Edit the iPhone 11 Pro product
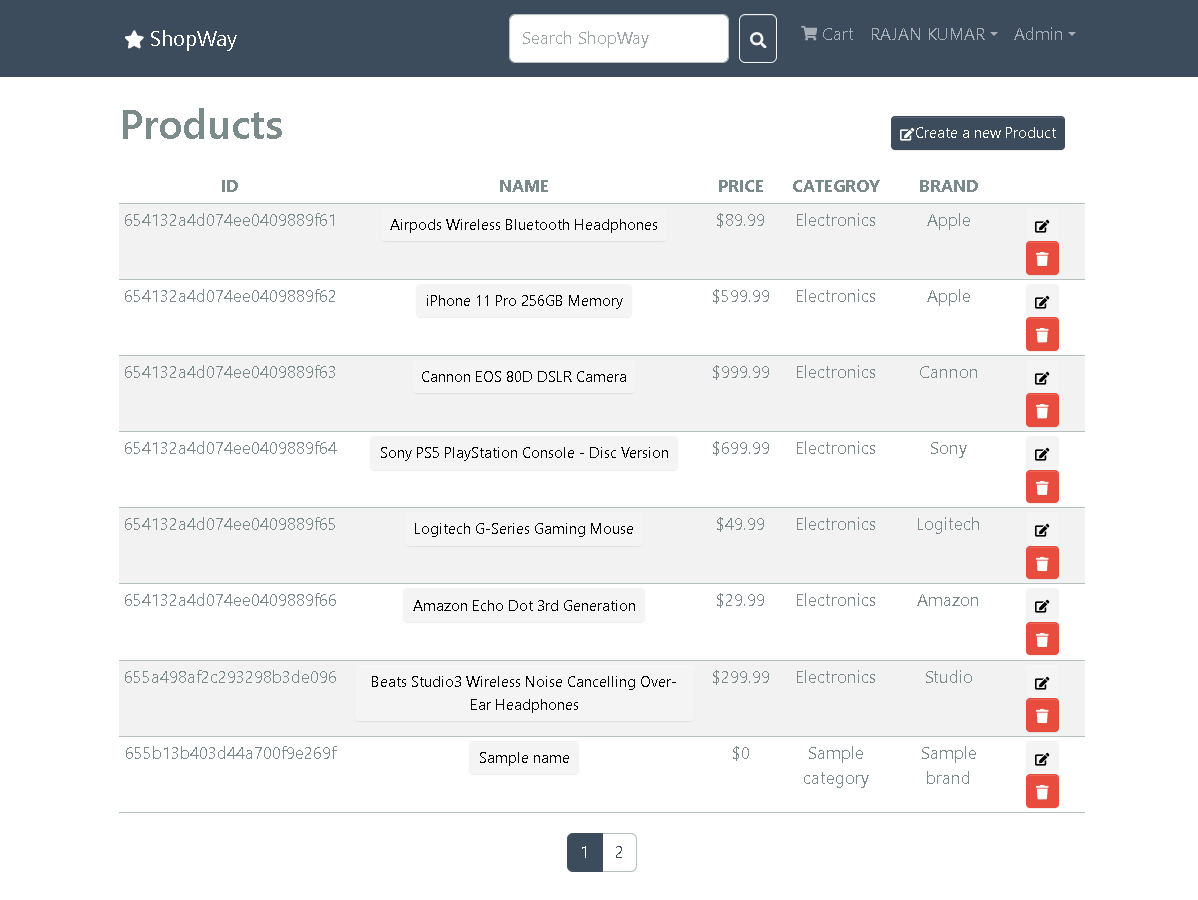This screenshot has width=1198, height=900. point(1041,302)
